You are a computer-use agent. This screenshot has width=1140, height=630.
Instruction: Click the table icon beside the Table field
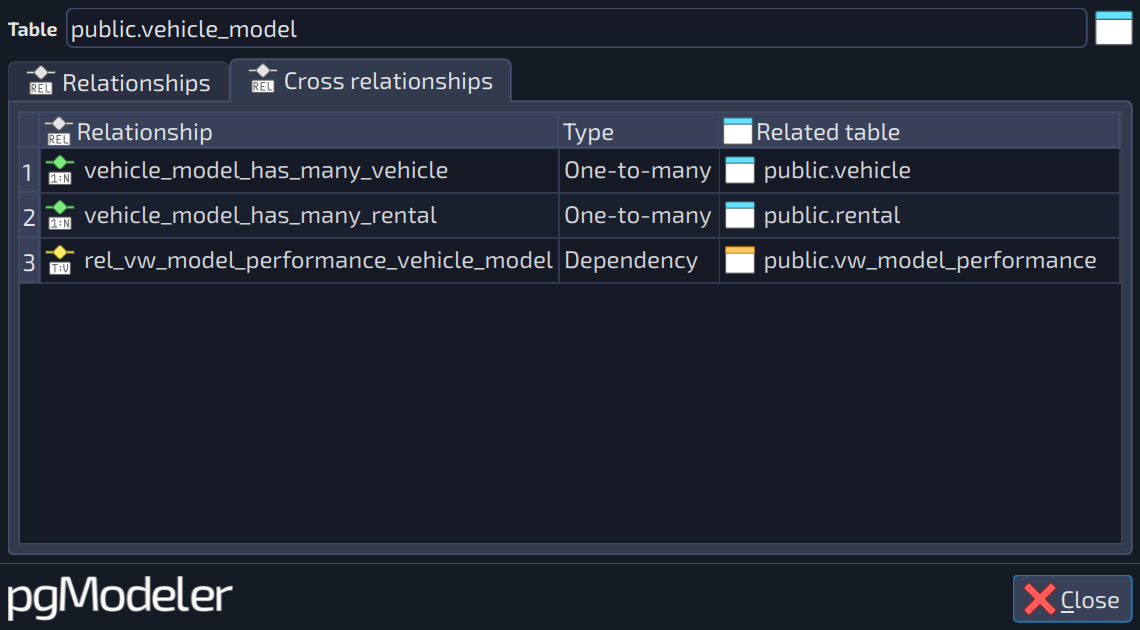click(1113, 28)
